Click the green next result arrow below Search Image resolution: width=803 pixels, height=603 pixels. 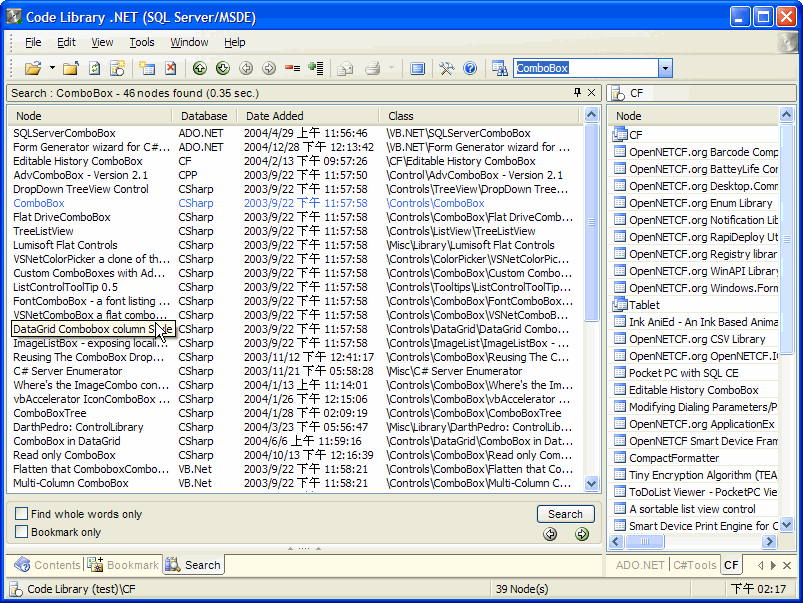(x=582, y=534)
